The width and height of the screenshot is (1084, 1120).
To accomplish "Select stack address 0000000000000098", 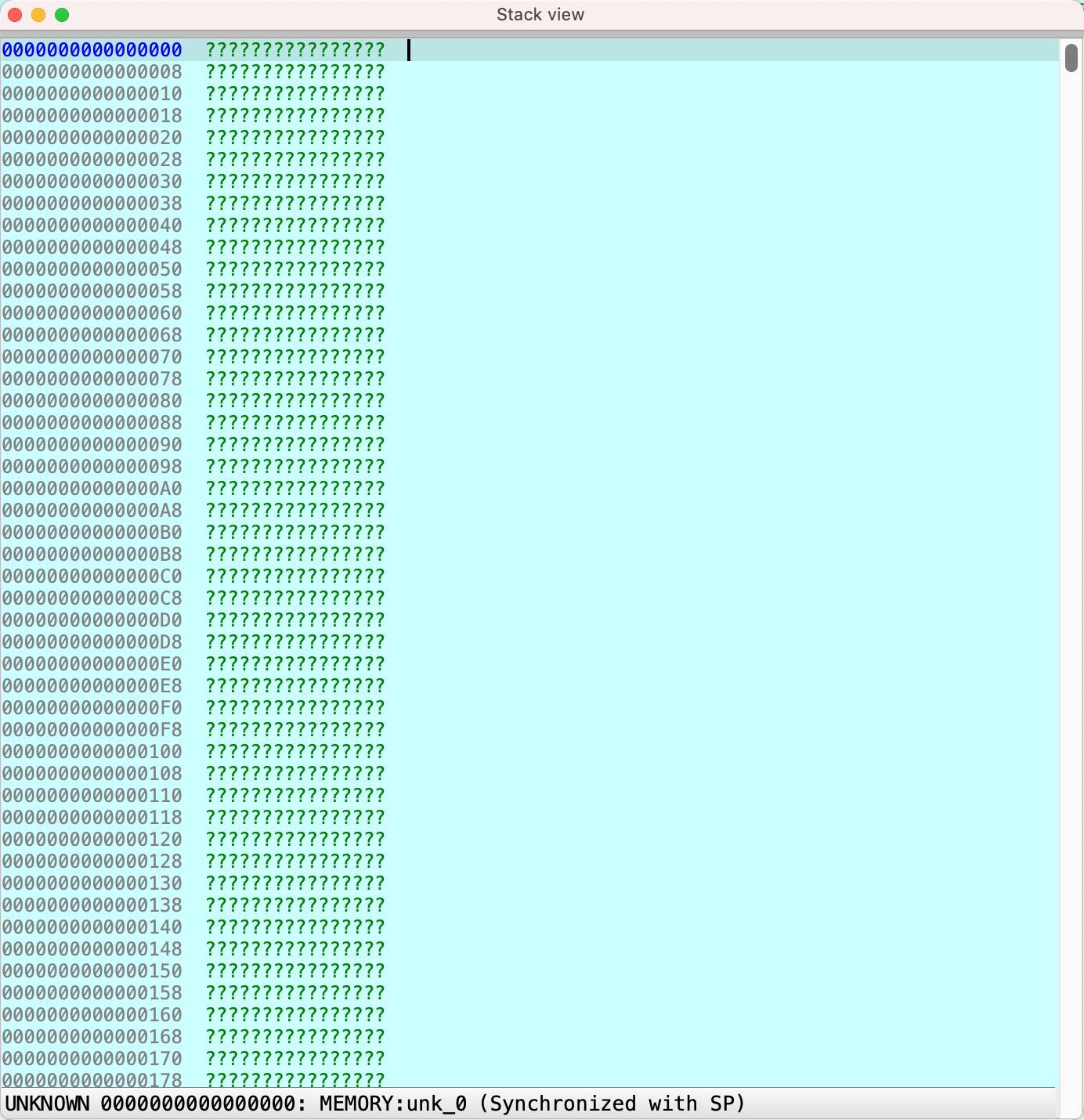I will point(92,467).
